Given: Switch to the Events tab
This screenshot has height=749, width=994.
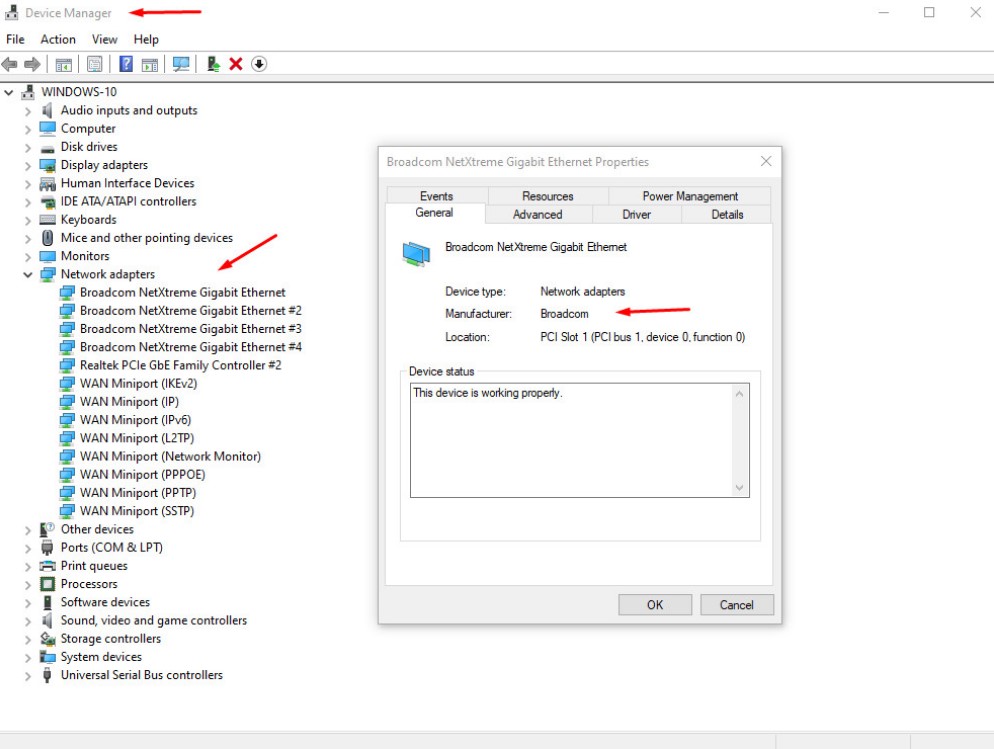Looking at the screenshot, I should tap(437, 196).
